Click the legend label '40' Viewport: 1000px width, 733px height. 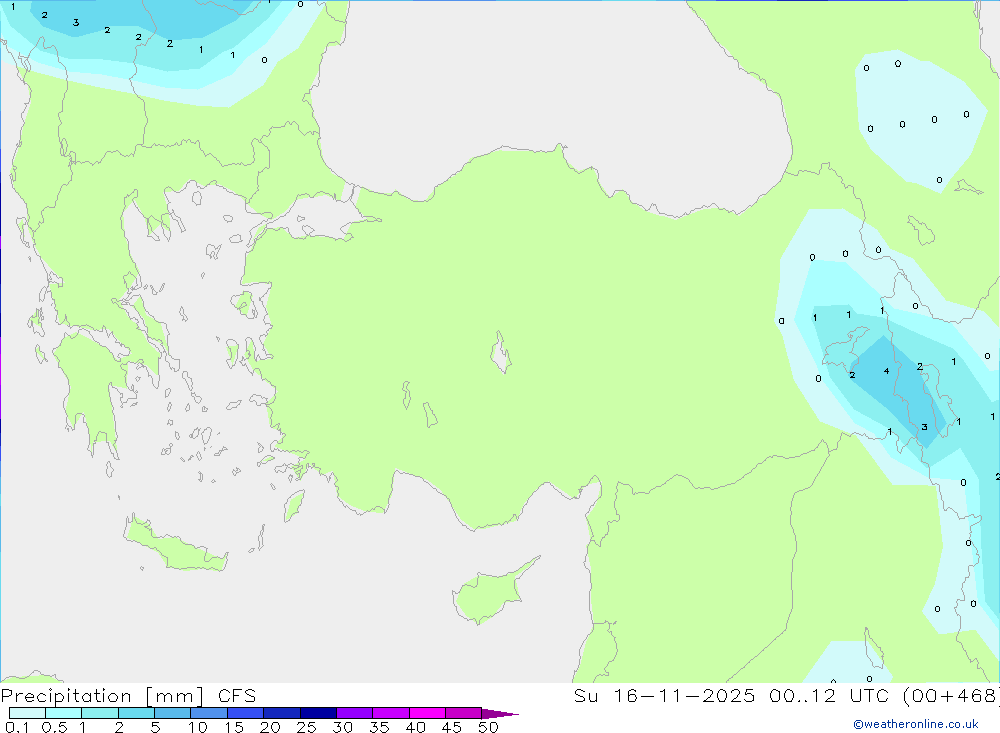click(x=416, y=727)
